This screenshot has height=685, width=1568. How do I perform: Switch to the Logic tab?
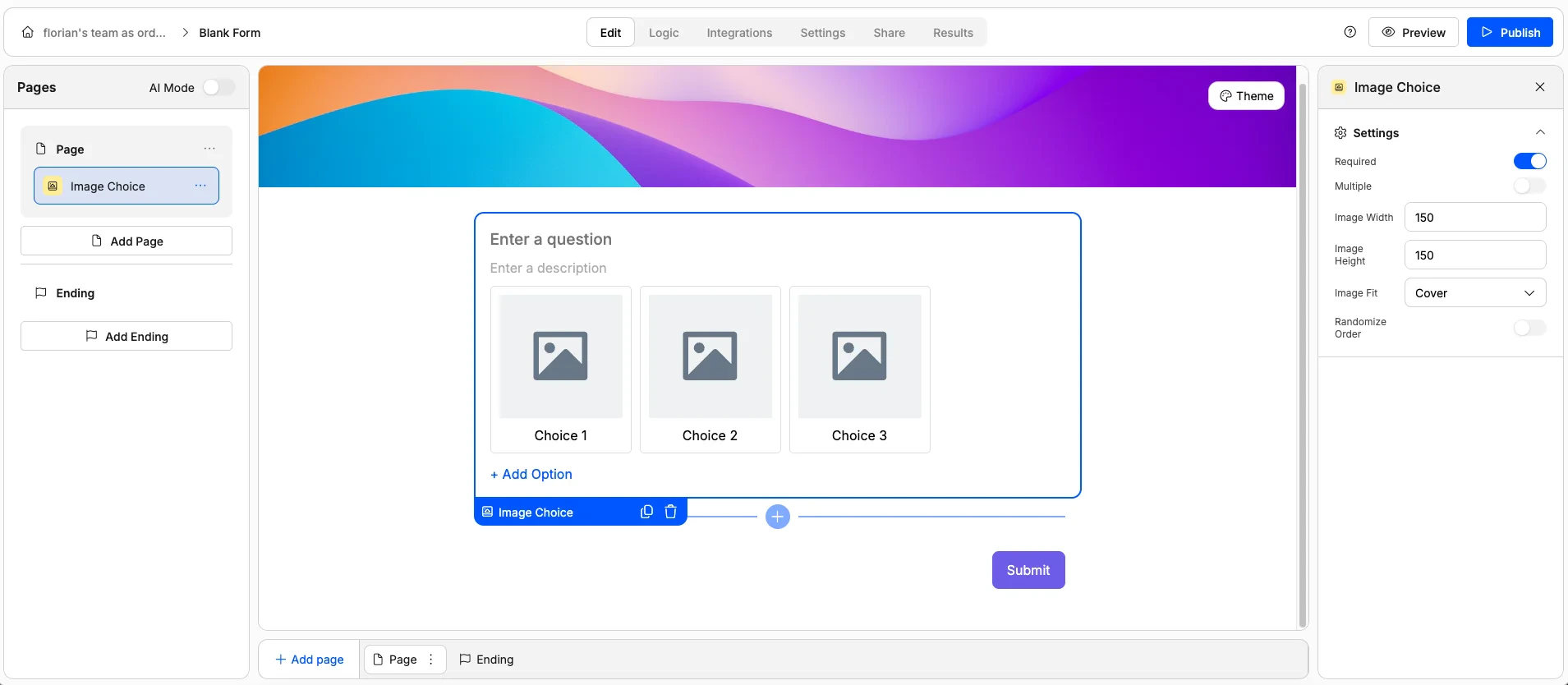point(664,32)
